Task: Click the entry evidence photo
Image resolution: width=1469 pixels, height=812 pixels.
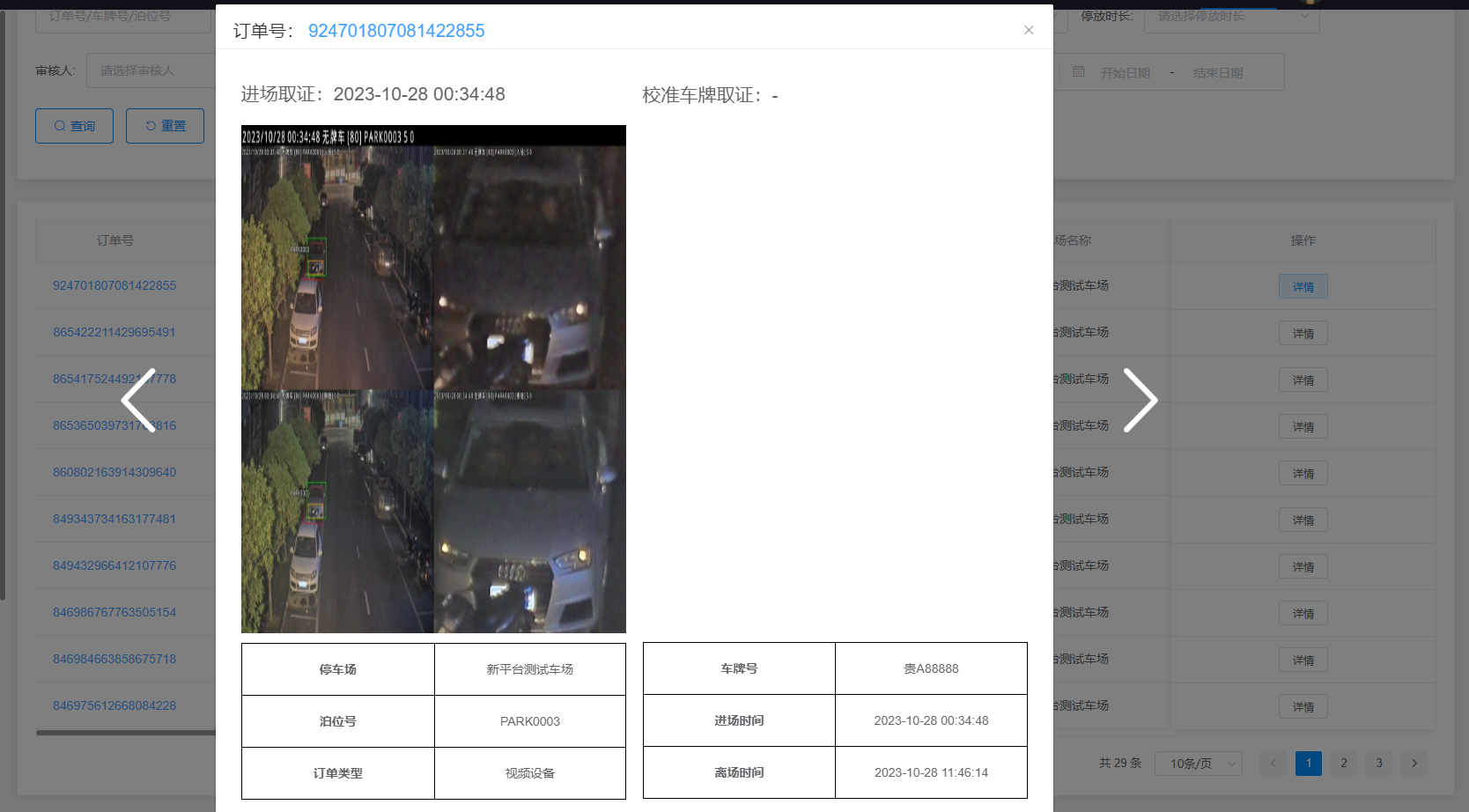Action: pos(433,379)
